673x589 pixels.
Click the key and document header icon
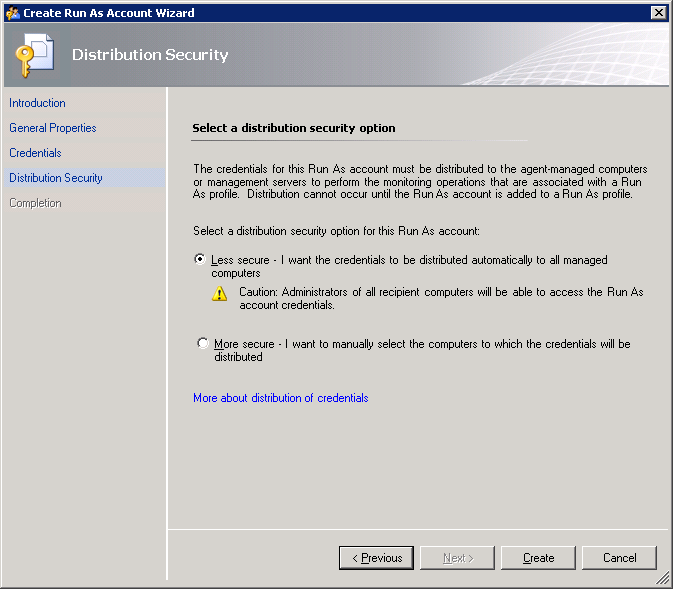[x=34, y=55]
